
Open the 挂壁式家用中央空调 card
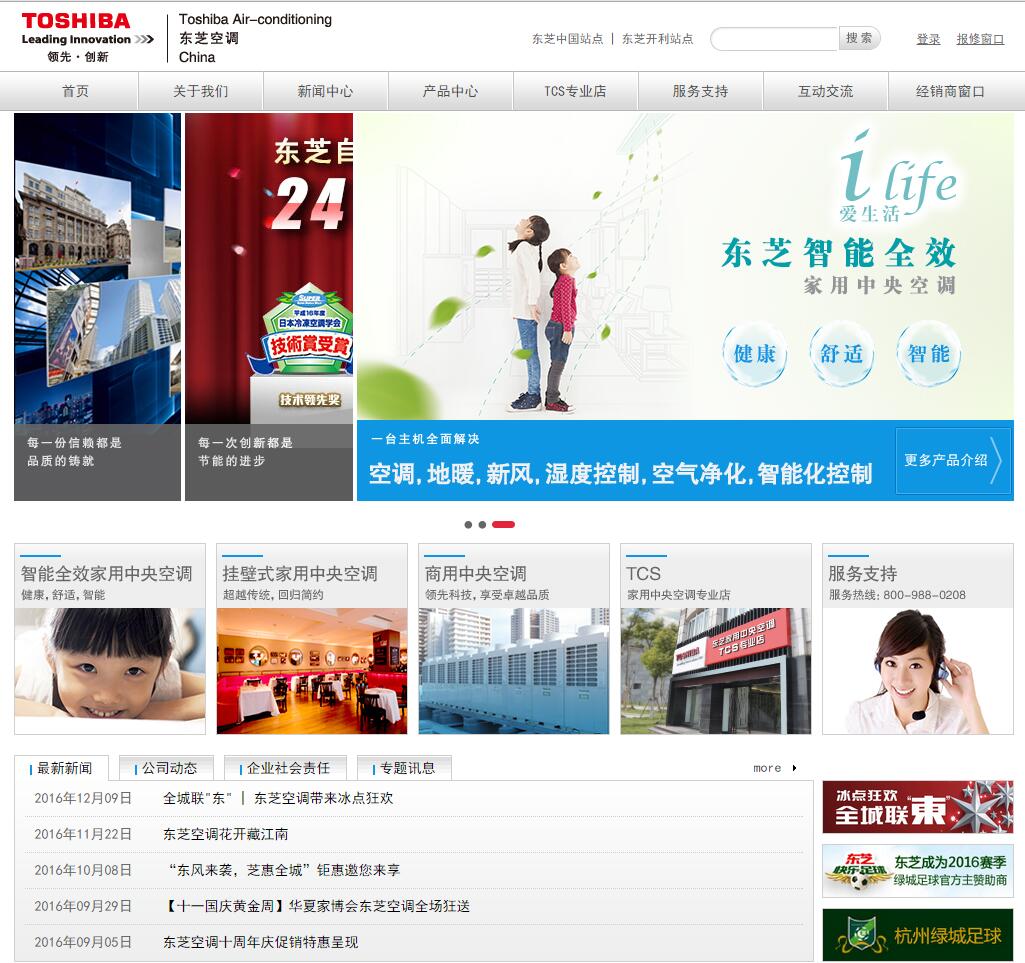[312, 639]
